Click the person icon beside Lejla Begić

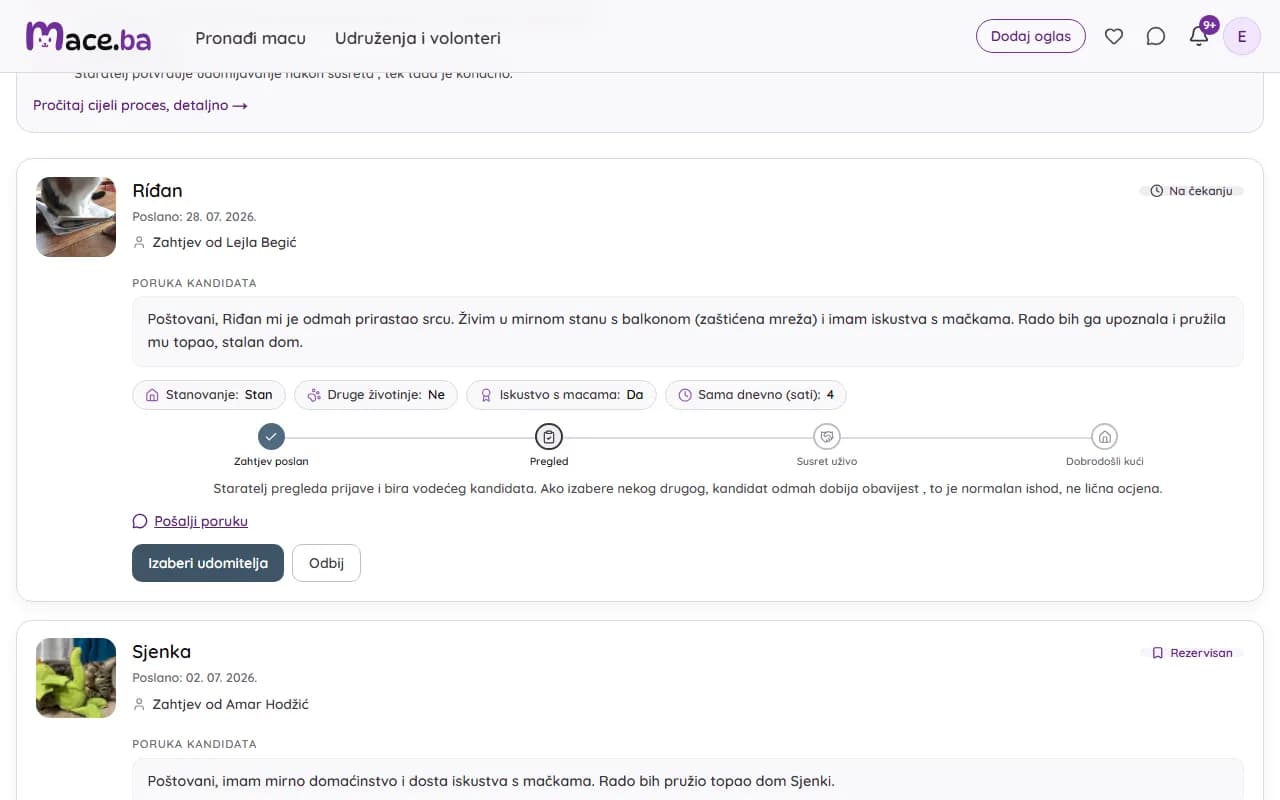(139, 242)
